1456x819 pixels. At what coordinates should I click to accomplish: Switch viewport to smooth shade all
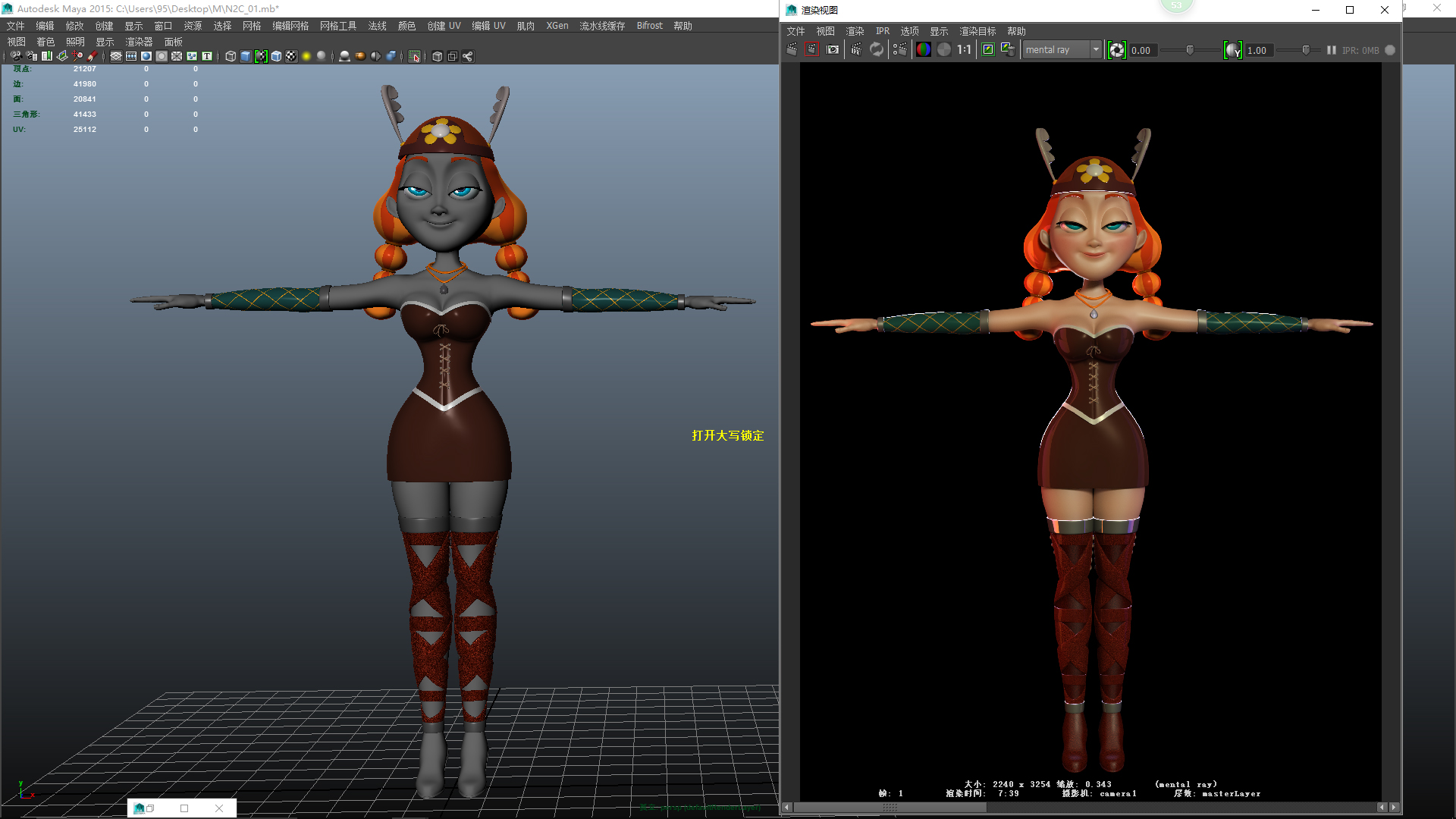pos(246,56)
